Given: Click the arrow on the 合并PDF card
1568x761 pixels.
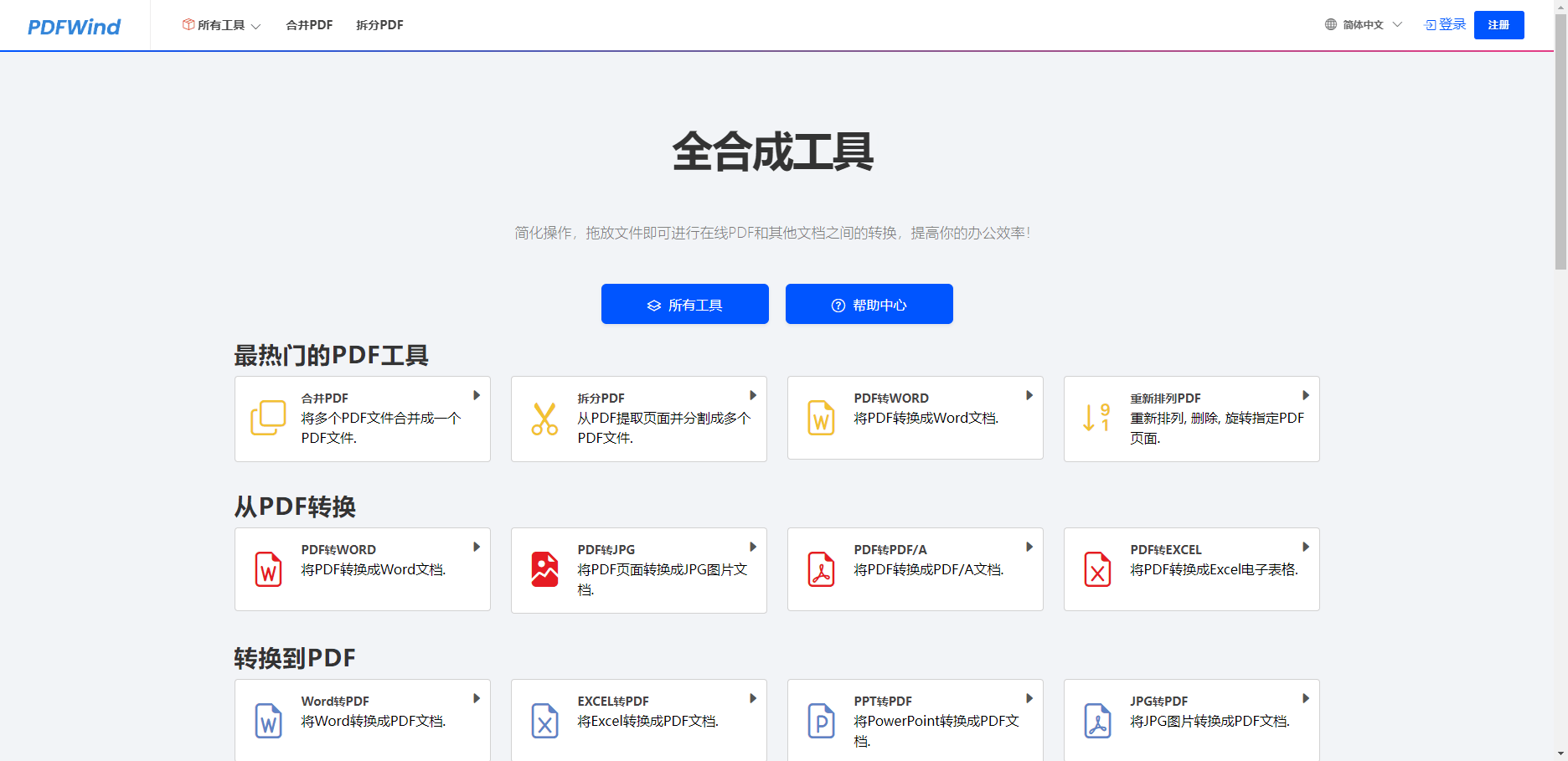Looking at the screenshot, I should pyautogui.click(x=477, y=394).
